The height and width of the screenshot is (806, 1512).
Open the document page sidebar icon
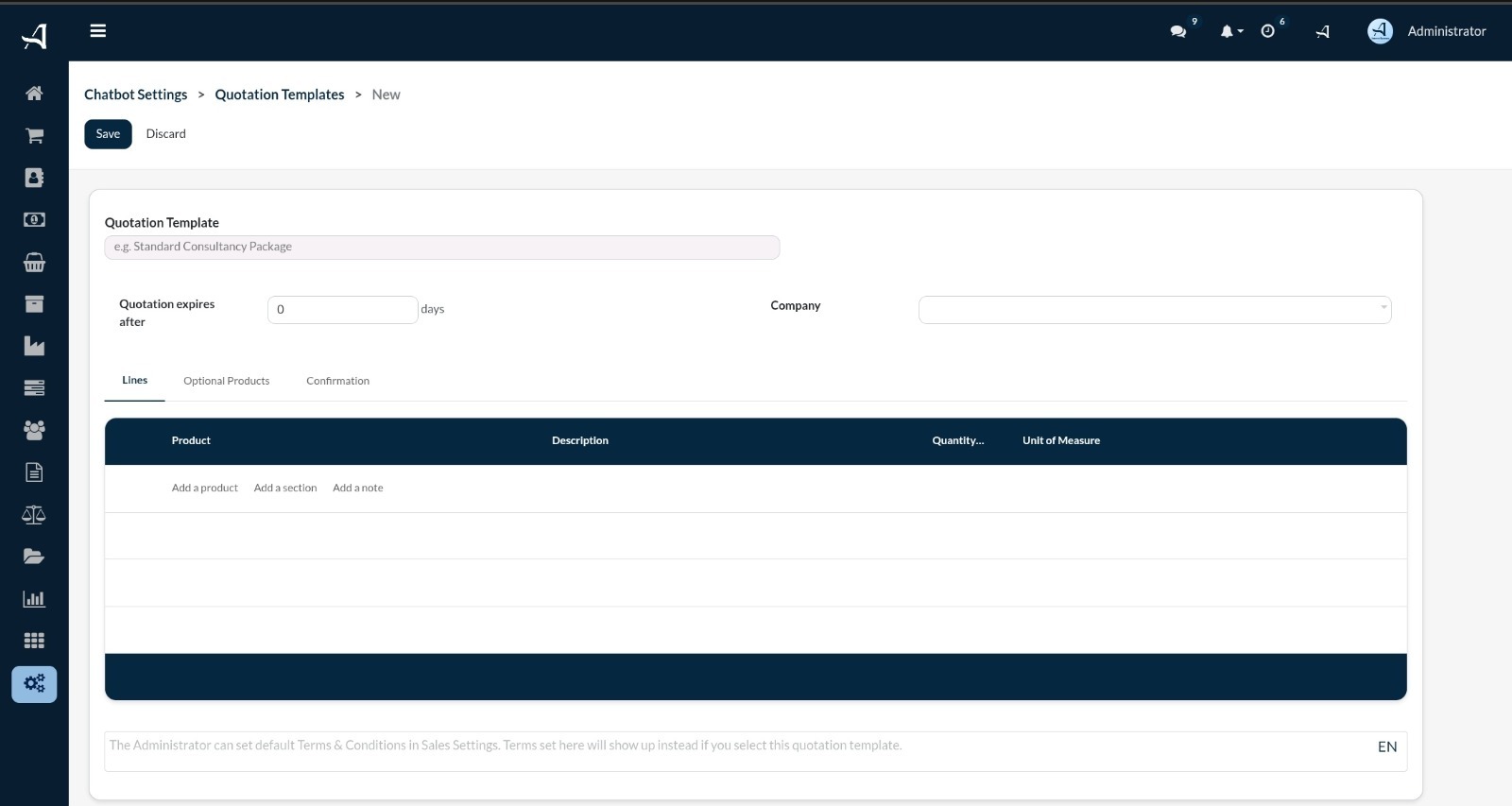pos(34,472)
